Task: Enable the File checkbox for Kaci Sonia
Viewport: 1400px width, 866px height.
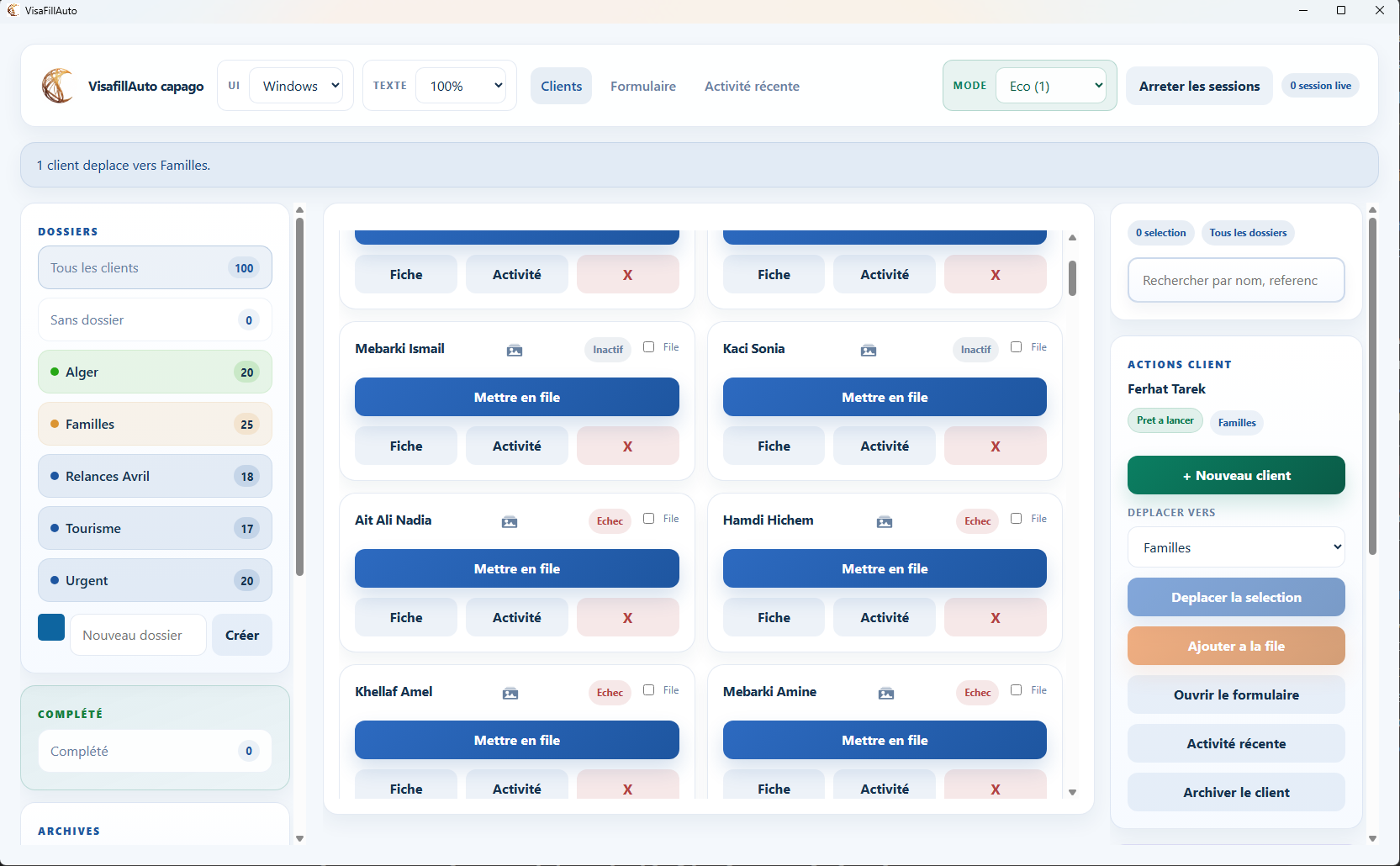Action: (1016, 346)
